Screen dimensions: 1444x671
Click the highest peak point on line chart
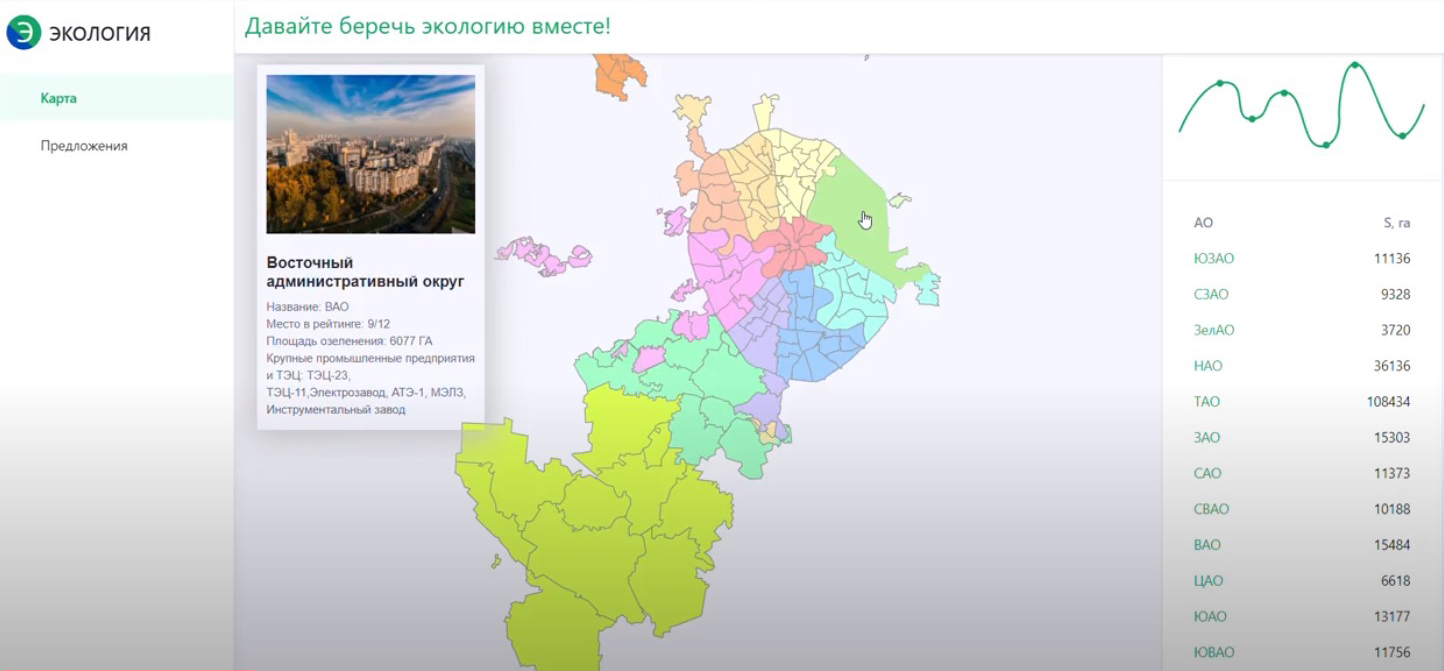pyautogui.click(x=1354, y=65)
